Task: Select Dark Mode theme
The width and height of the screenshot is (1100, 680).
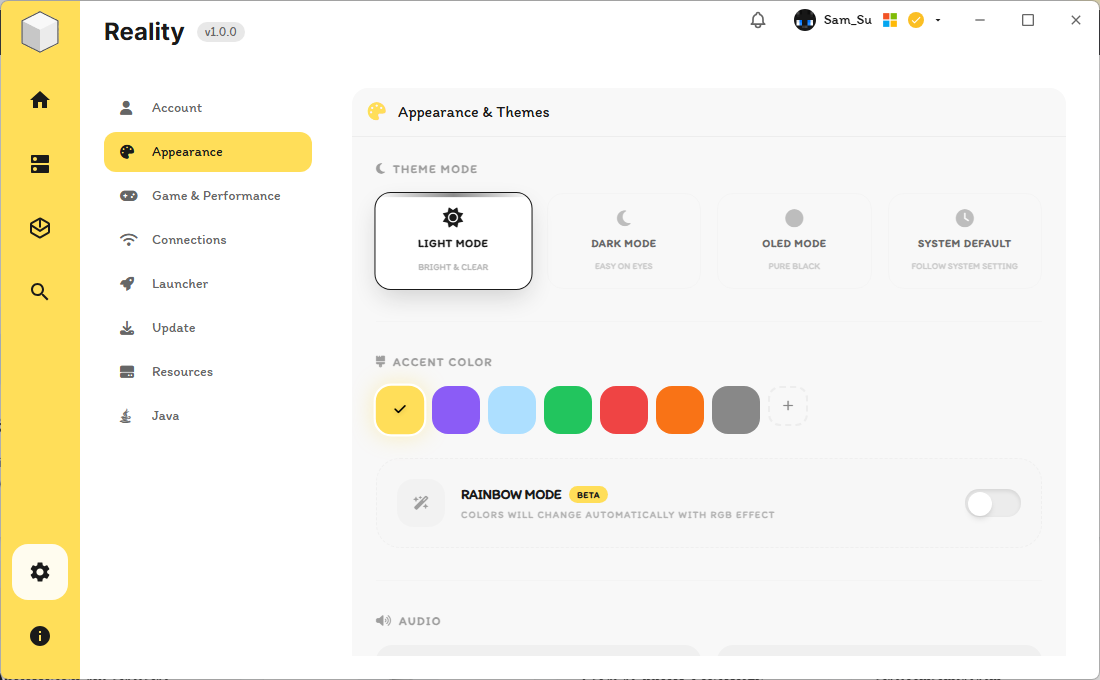Action: pyautogui.click(x=623, y=240)
